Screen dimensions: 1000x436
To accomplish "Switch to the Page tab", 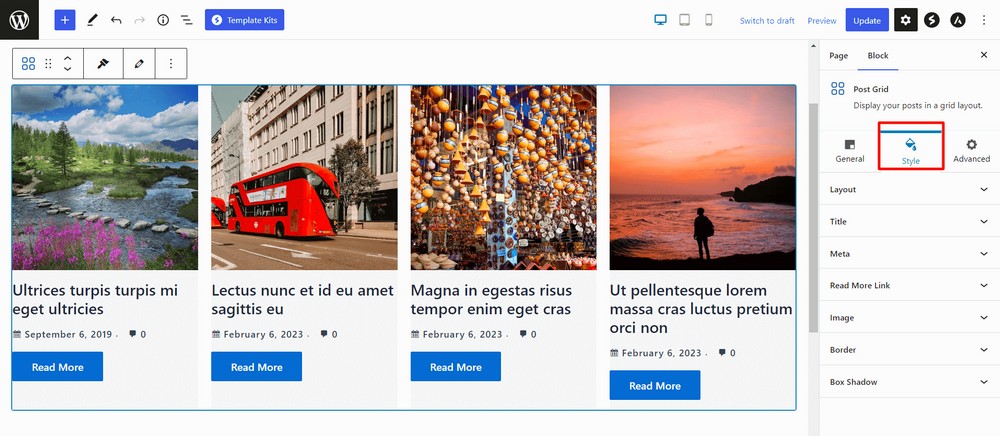I will pos(838,56).
